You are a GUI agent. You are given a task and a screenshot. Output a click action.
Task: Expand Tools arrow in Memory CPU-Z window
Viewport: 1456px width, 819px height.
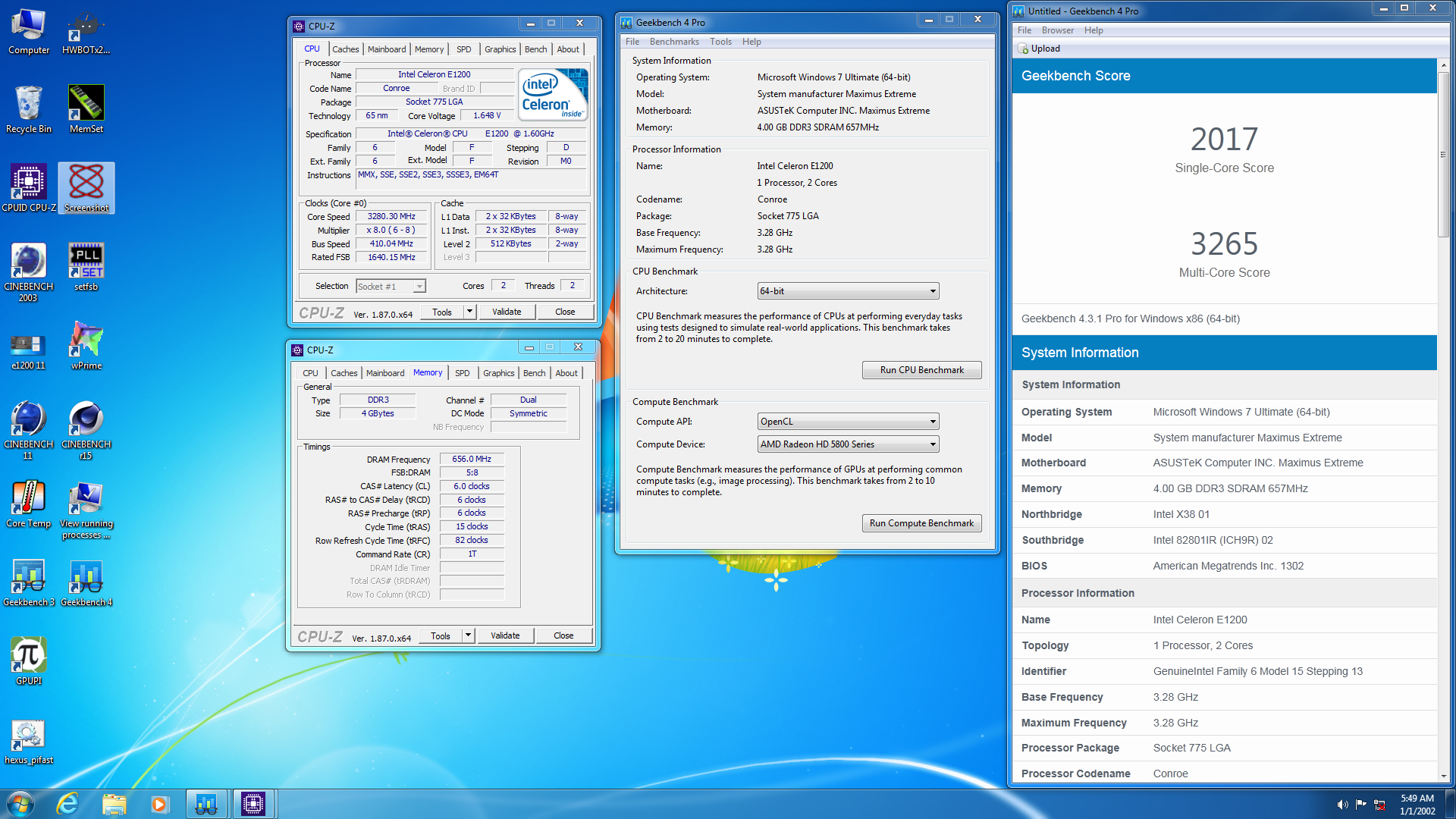[468, 635]
